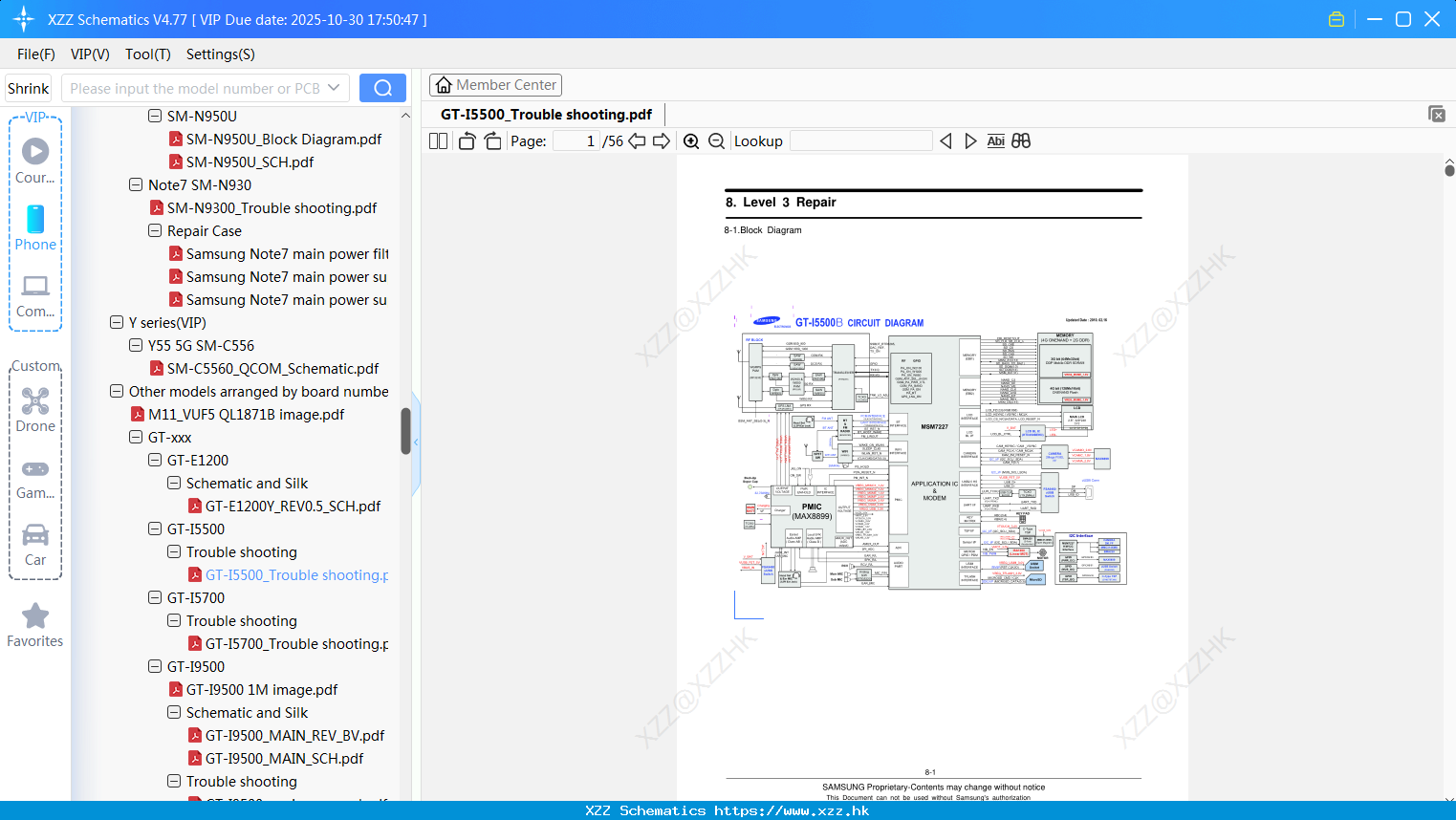Collapse the GT-I5700 node

155,597
